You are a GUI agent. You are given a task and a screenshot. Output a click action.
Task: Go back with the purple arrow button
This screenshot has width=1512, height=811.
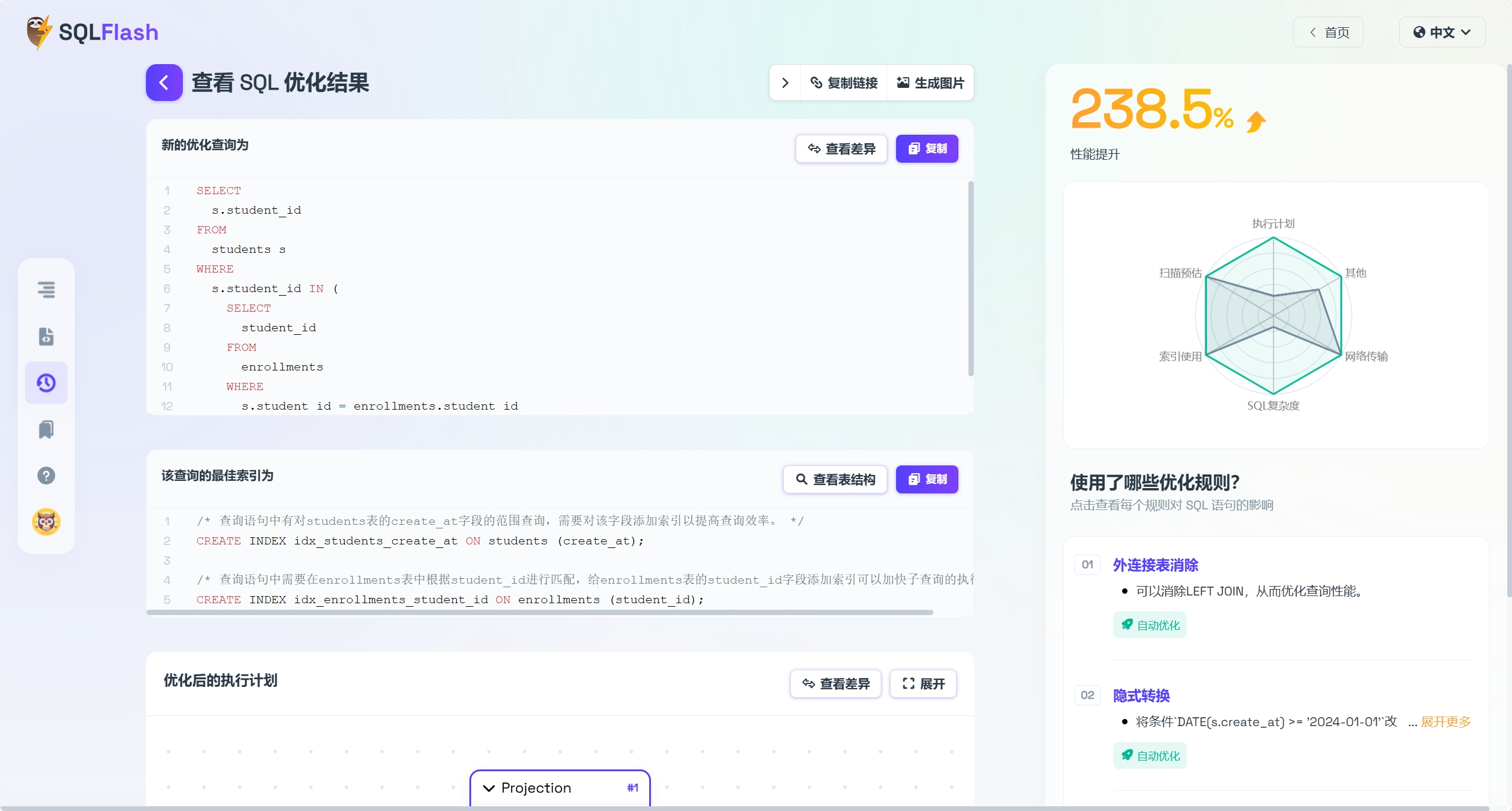164,83
